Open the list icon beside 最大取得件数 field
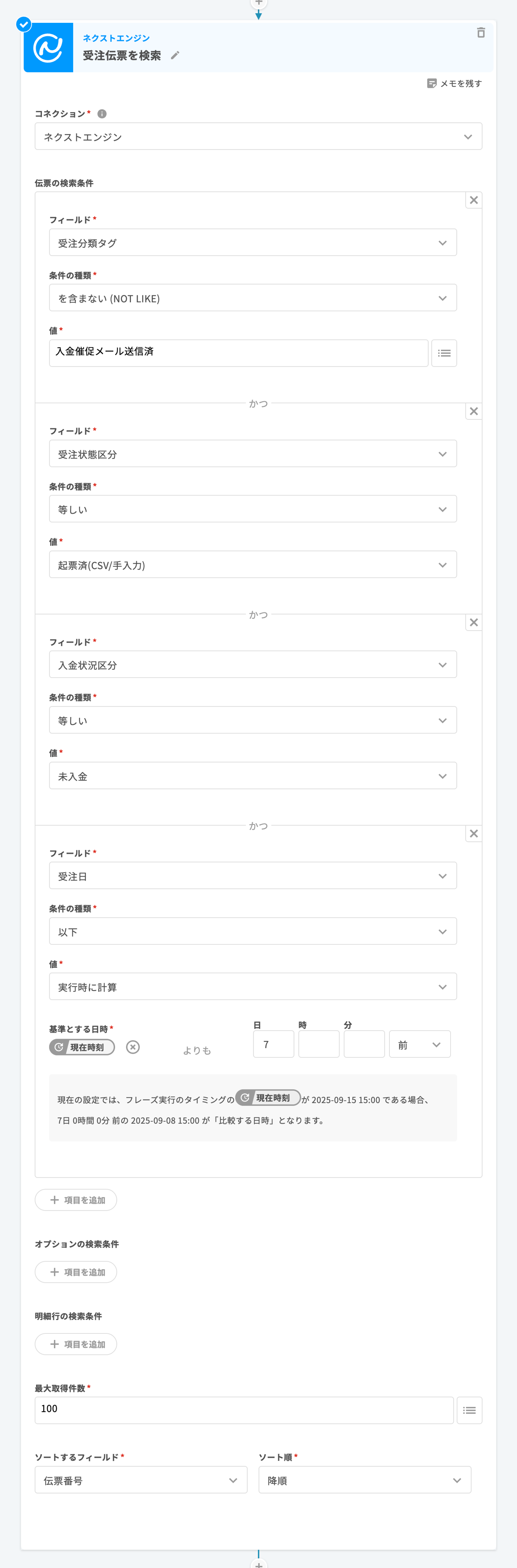 (x=469, y=1410)
